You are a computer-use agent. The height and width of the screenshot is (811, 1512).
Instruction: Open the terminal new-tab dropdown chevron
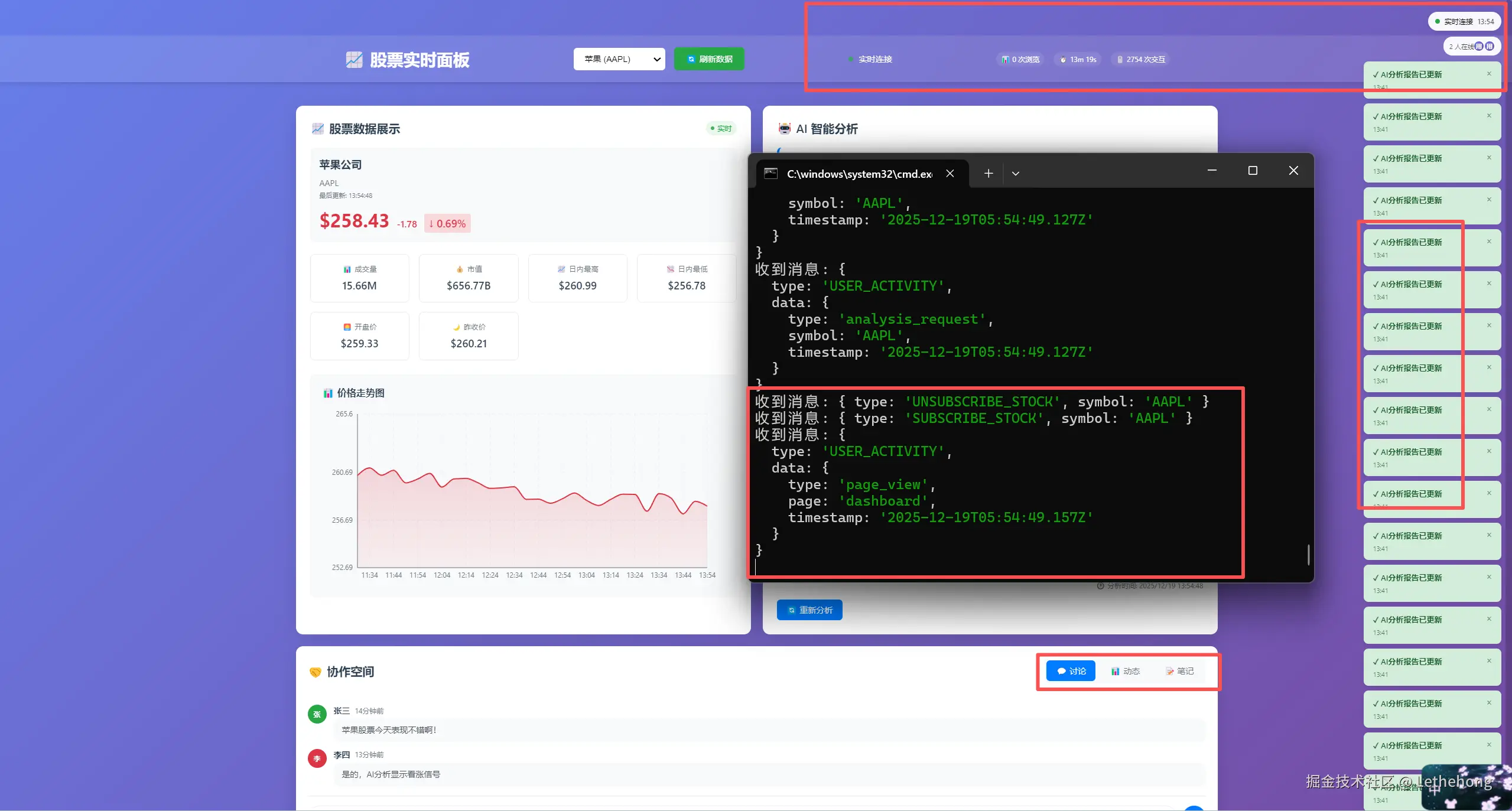[x=1015, y=174]
